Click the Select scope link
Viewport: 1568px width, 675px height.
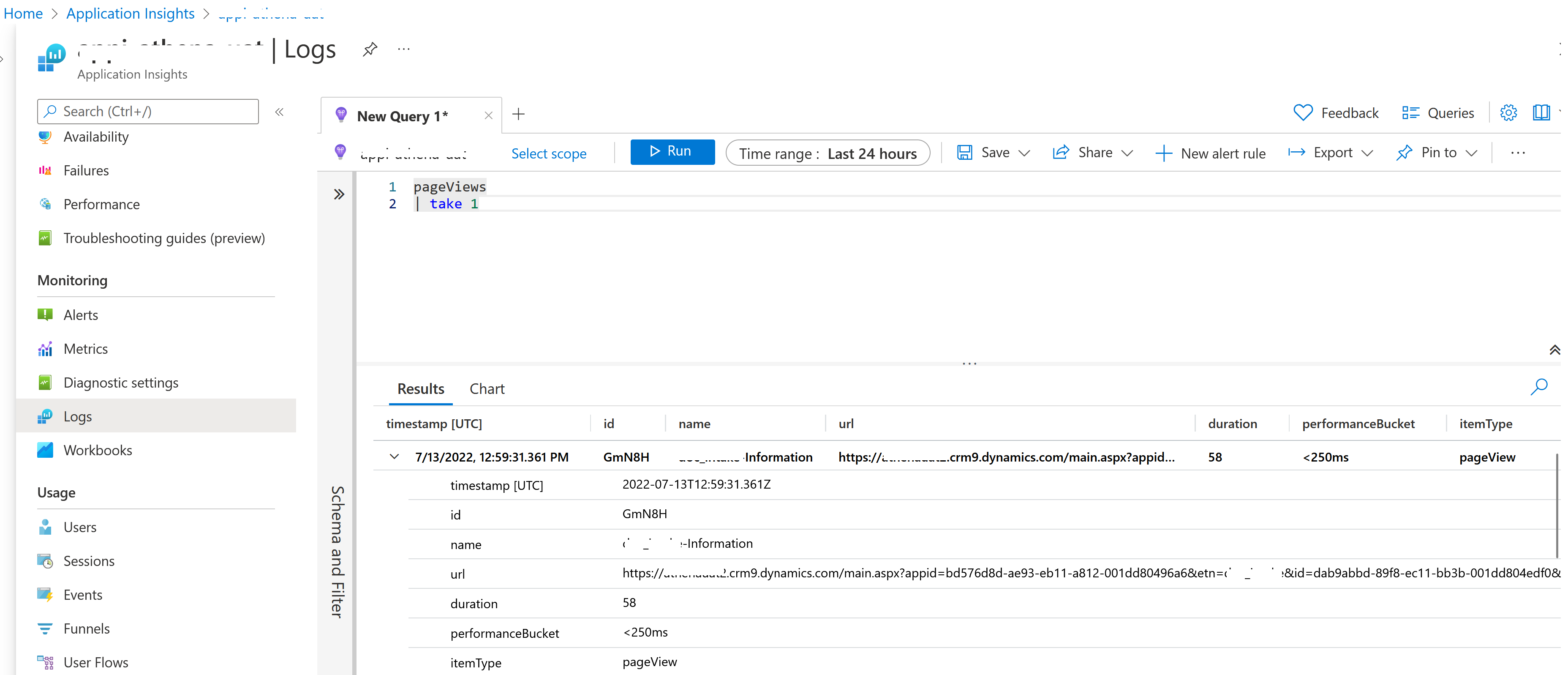coord(548,153)
